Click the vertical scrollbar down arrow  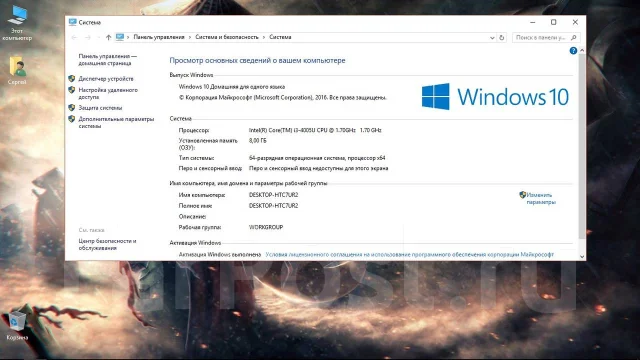[x=582, y=256]
